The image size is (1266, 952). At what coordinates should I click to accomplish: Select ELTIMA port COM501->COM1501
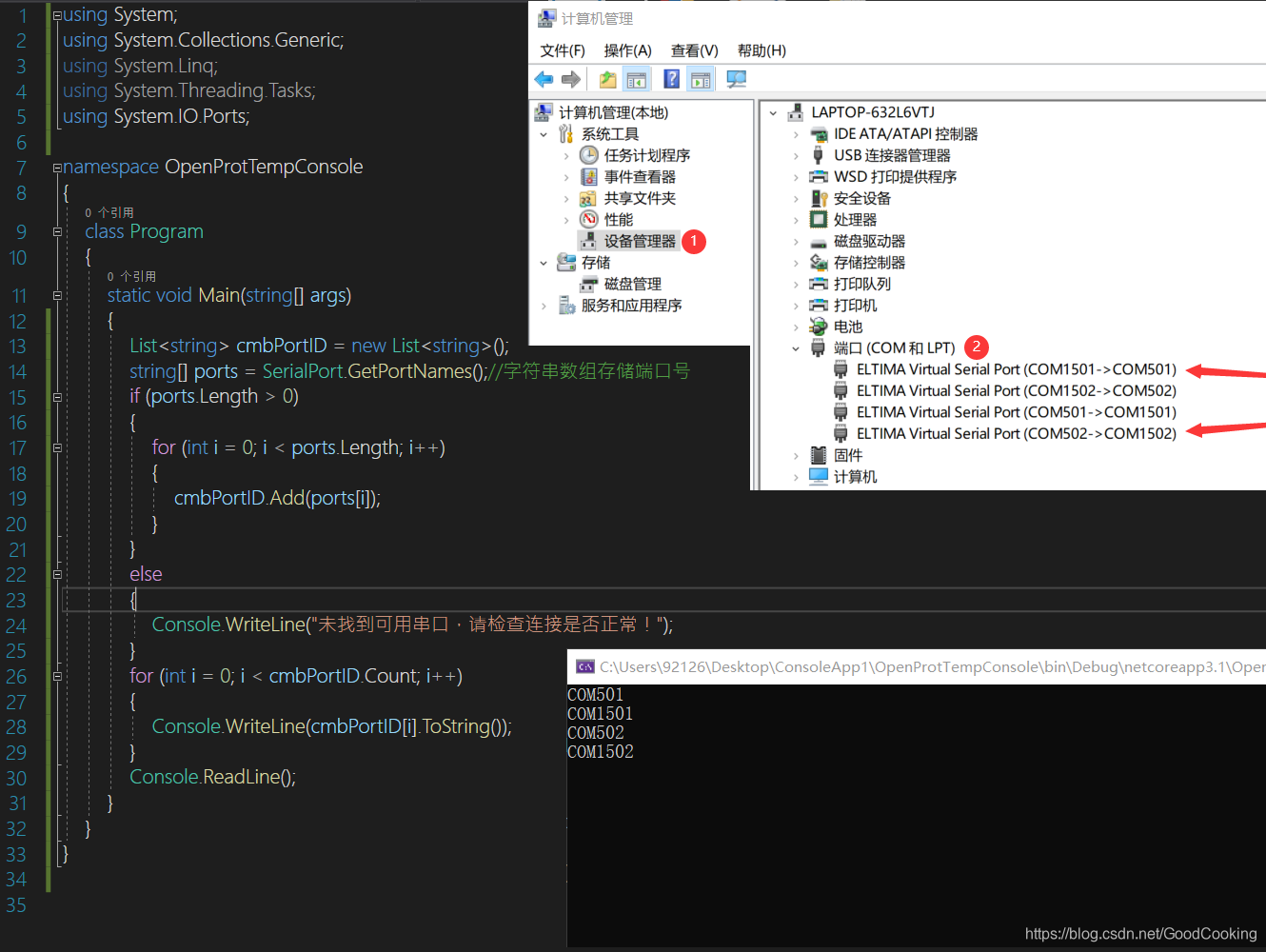[1016, 412]
